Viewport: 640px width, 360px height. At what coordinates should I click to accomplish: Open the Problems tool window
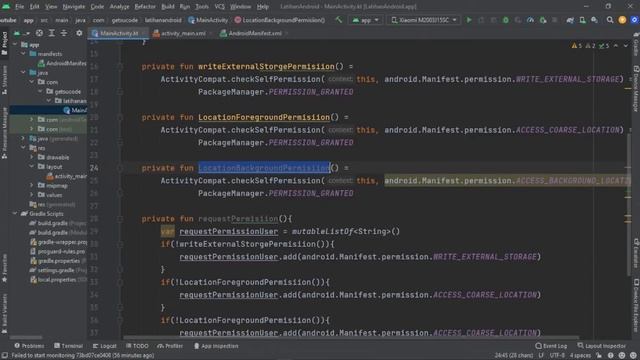[x=29, y=346]
